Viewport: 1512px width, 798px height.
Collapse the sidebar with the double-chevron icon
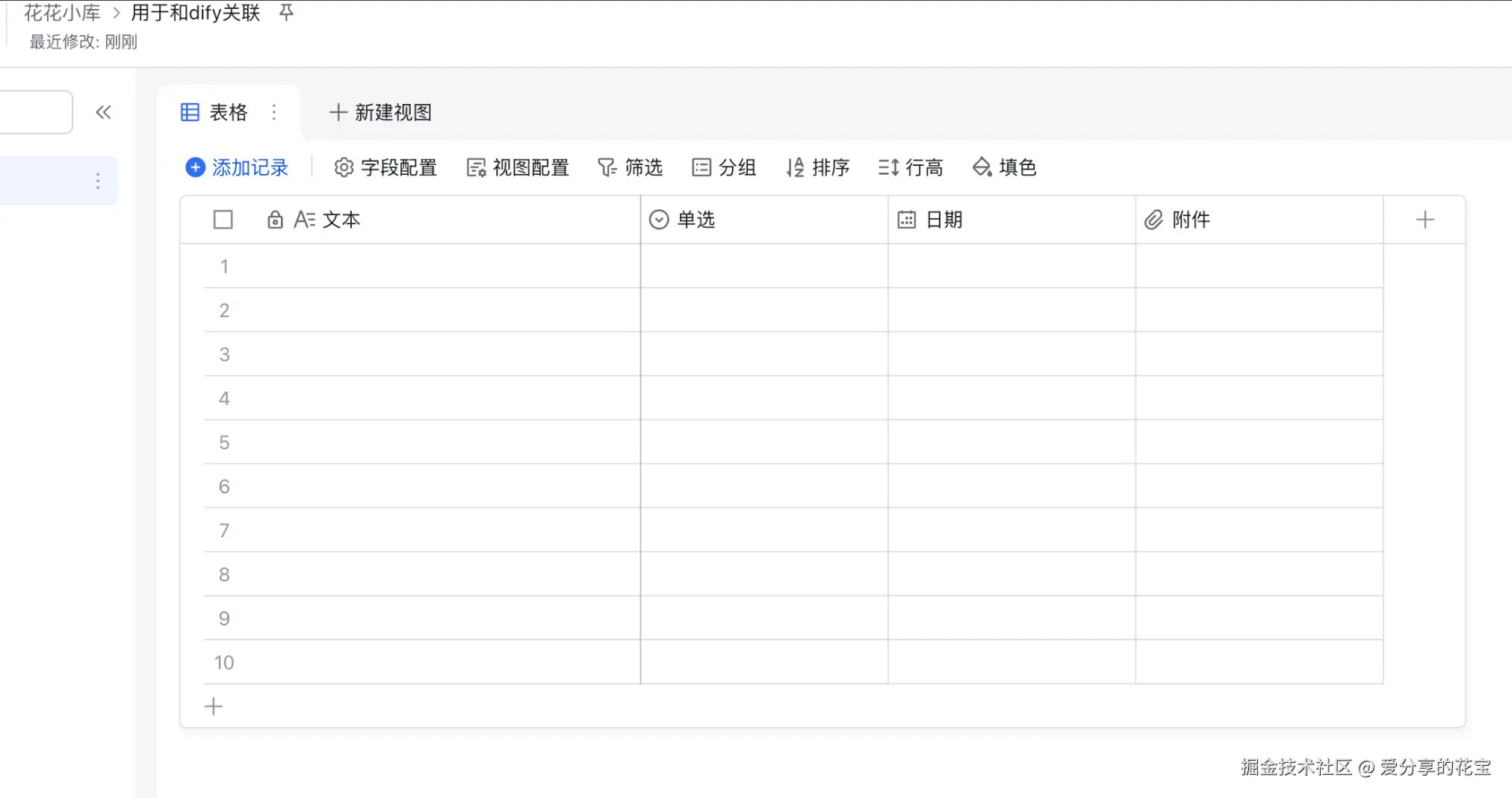pos(103,112)
